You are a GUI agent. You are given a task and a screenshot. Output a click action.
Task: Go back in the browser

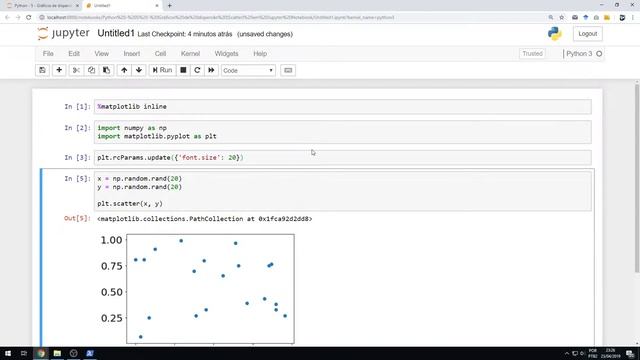click(x=7, y=18)
